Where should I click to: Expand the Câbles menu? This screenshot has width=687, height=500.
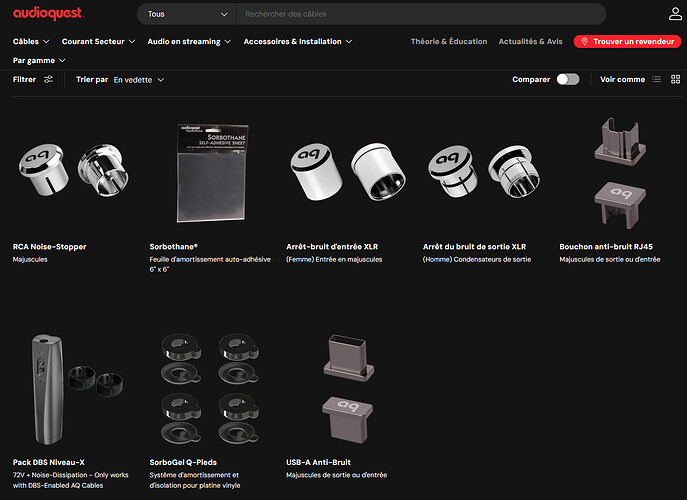coord(31,41)
